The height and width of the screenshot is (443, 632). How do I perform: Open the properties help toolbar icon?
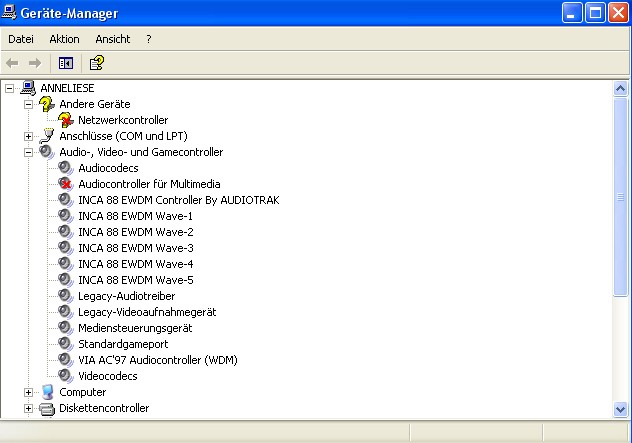click(97, 63)
